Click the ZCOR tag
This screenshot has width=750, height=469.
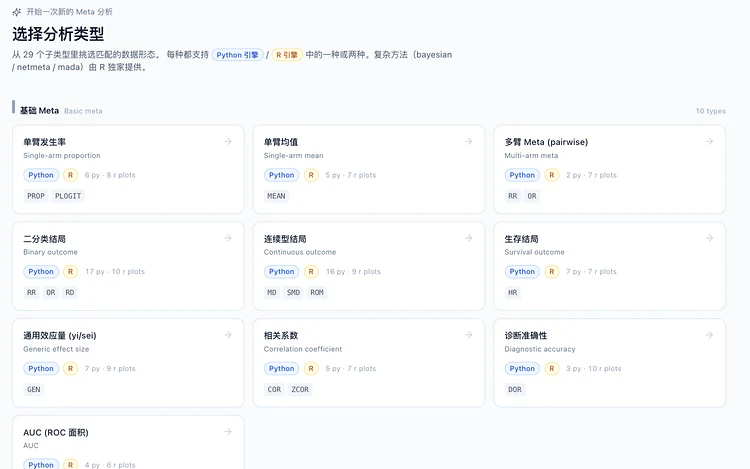[300, 390]
